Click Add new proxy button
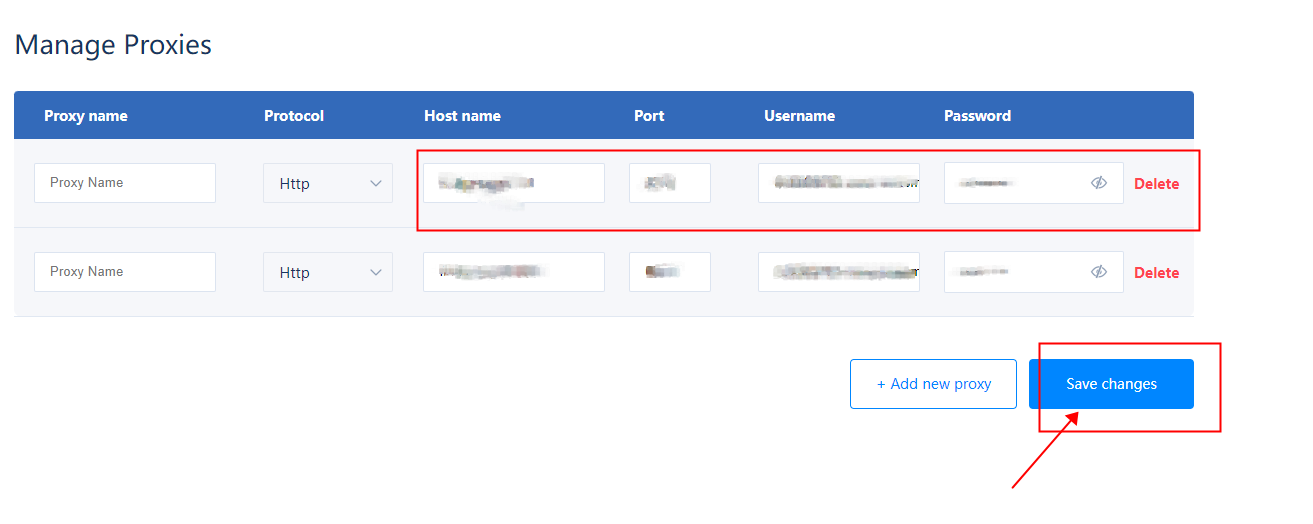 coord(933,384)
